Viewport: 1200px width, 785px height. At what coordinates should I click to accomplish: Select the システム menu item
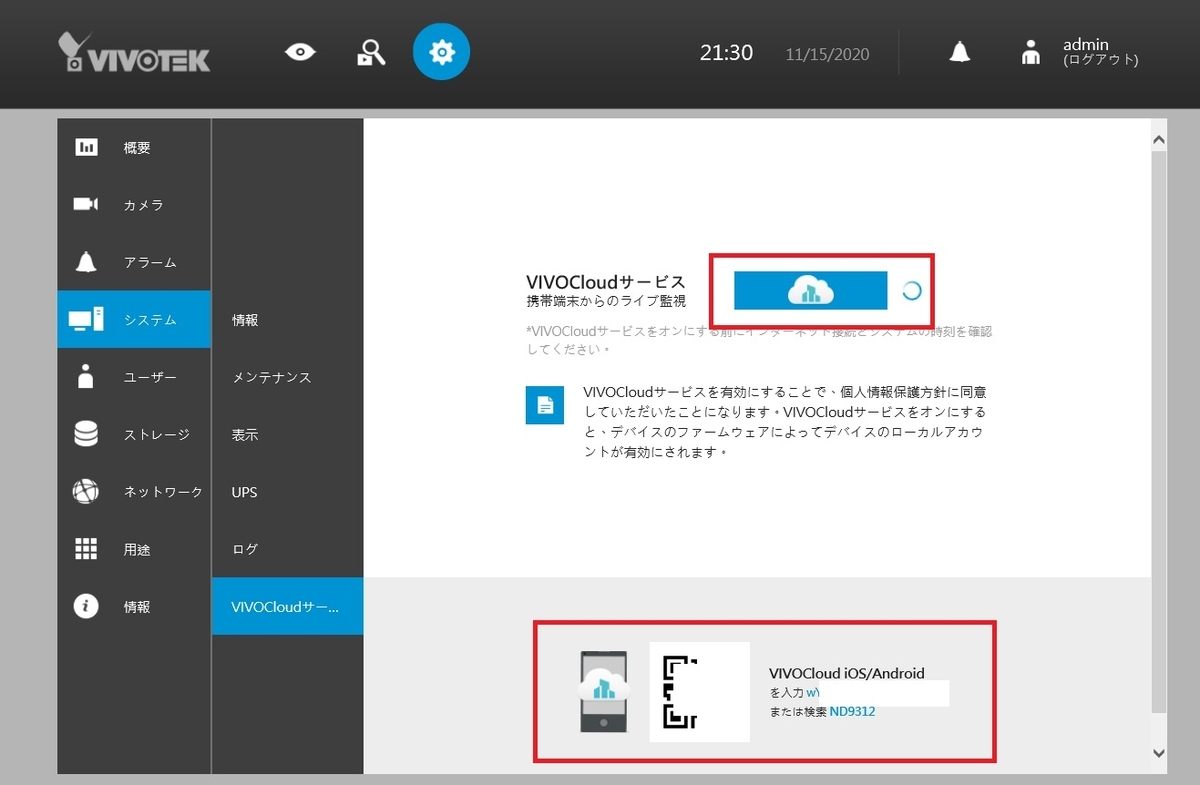pyautogui.click(x=134, y=319)
